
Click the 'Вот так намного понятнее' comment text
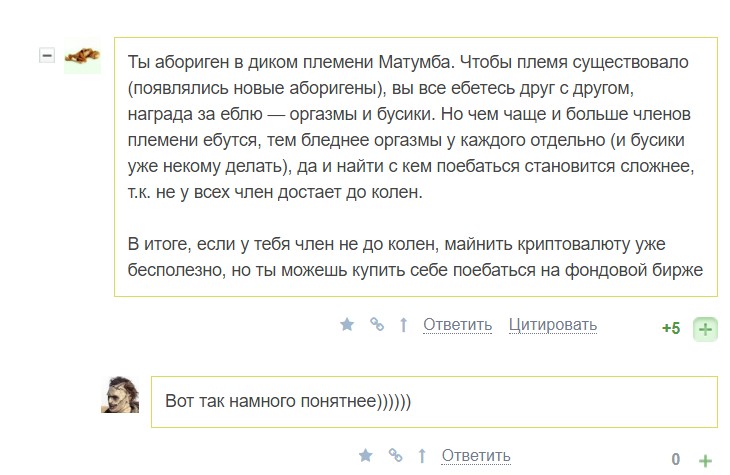(x=288, y=402)
